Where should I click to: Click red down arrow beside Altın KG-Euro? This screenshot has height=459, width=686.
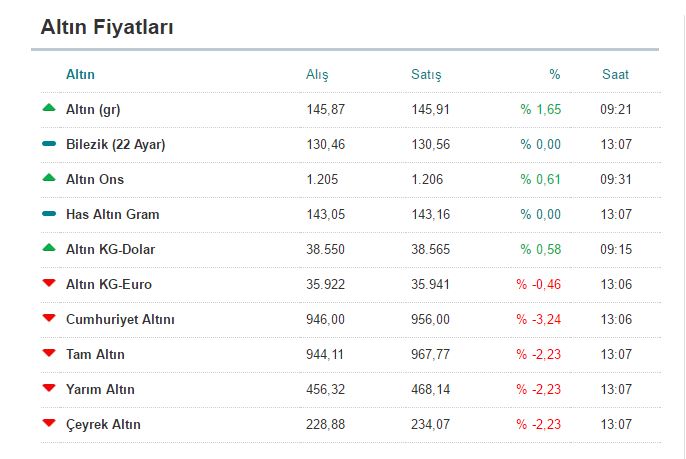[x=49, y=284]
